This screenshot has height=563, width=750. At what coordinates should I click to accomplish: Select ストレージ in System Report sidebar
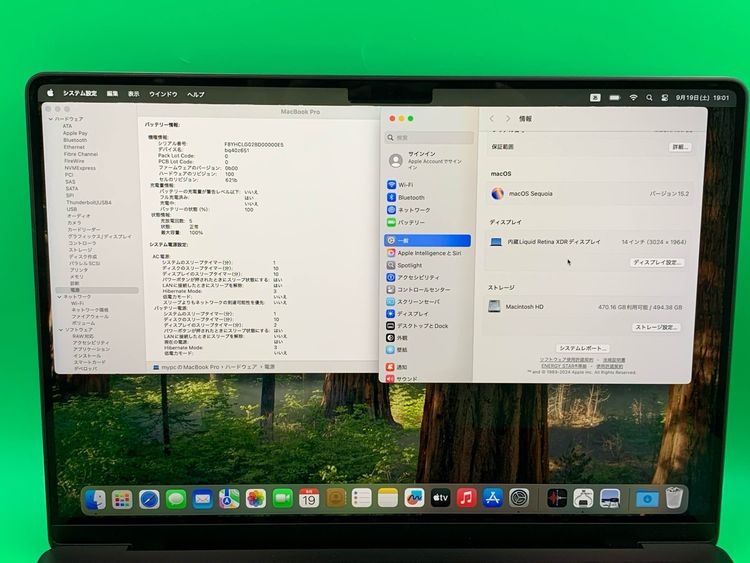click(x=80, y=250)
